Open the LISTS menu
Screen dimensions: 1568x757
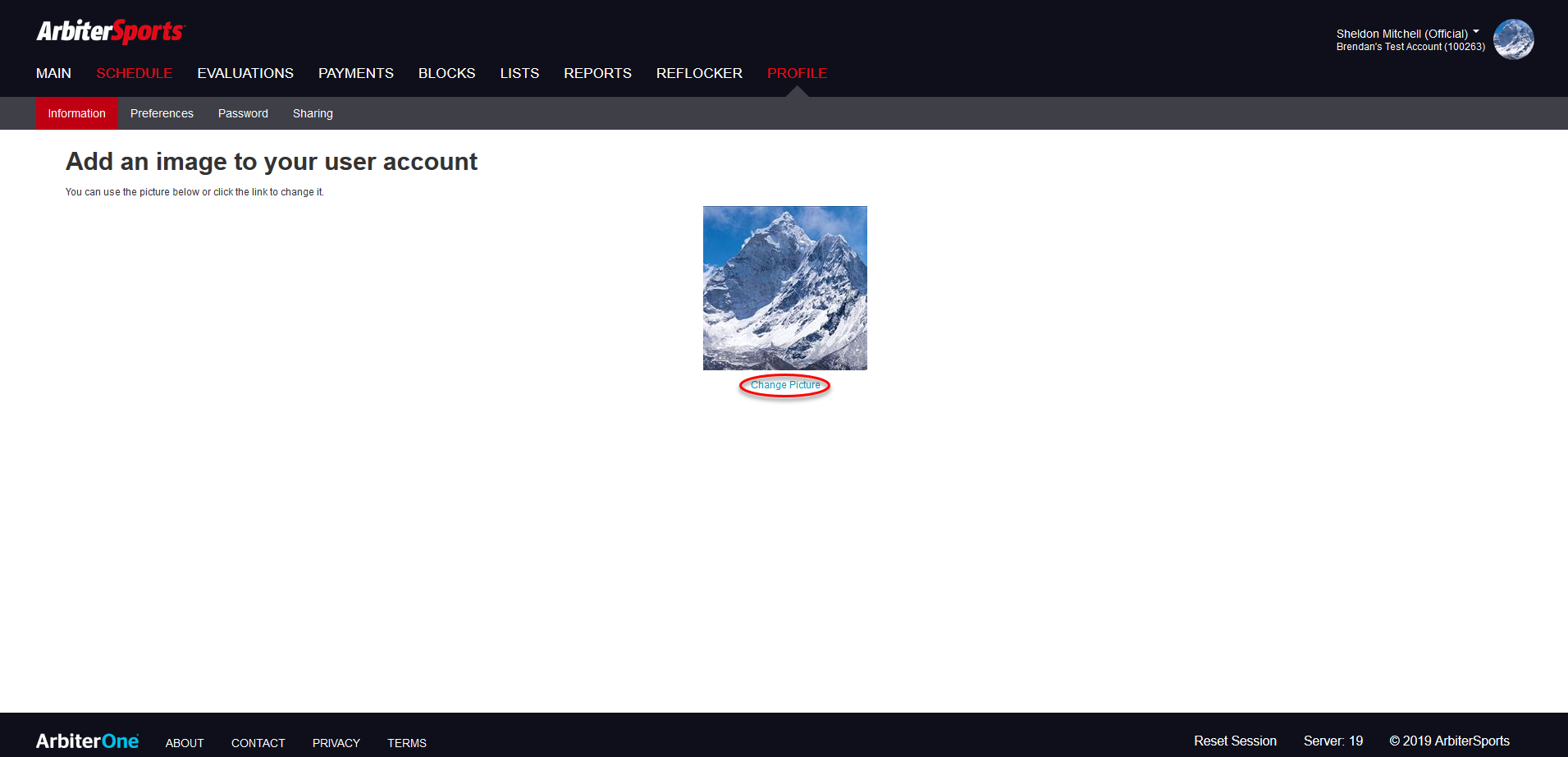click(x=519, y=73)
